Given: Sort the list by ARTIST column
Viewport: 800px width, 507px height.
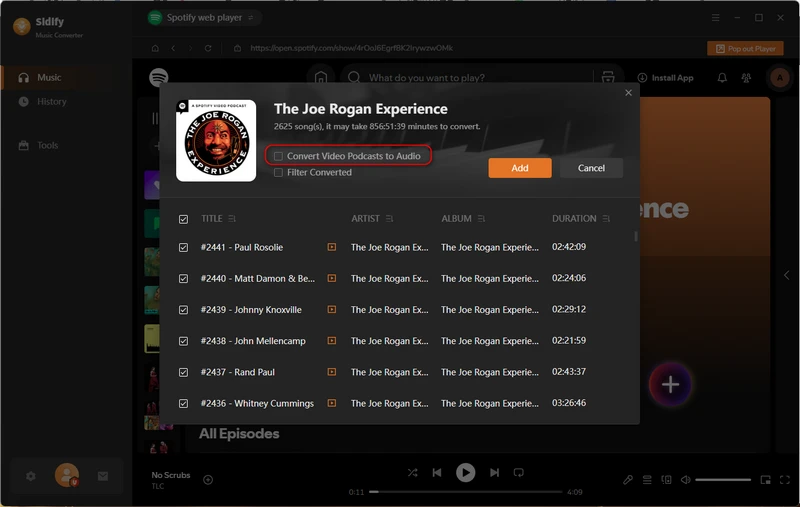Looking at the screenshot, I should pyautogui.click(x=389, y=218).
